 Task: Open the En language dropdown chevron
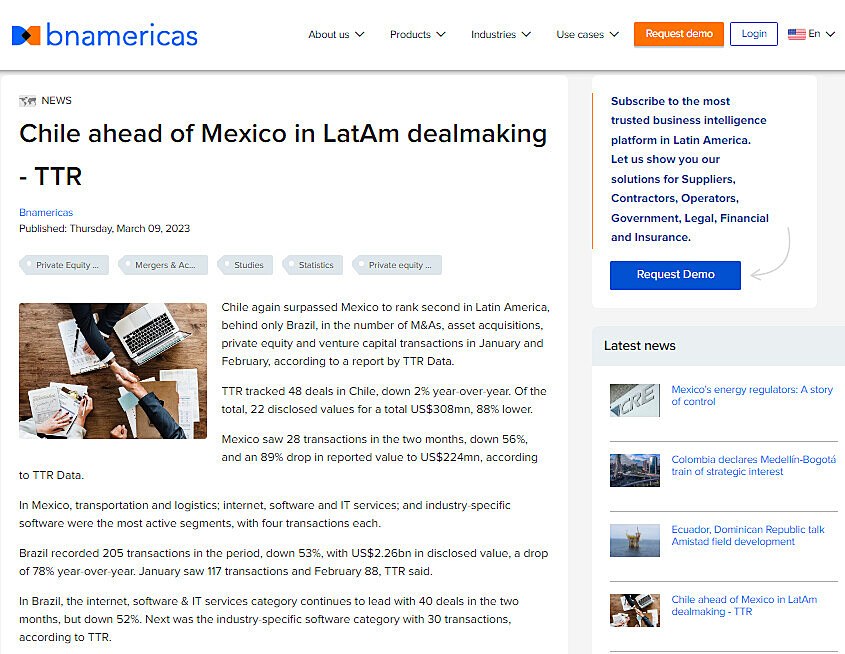click(830, 34)
